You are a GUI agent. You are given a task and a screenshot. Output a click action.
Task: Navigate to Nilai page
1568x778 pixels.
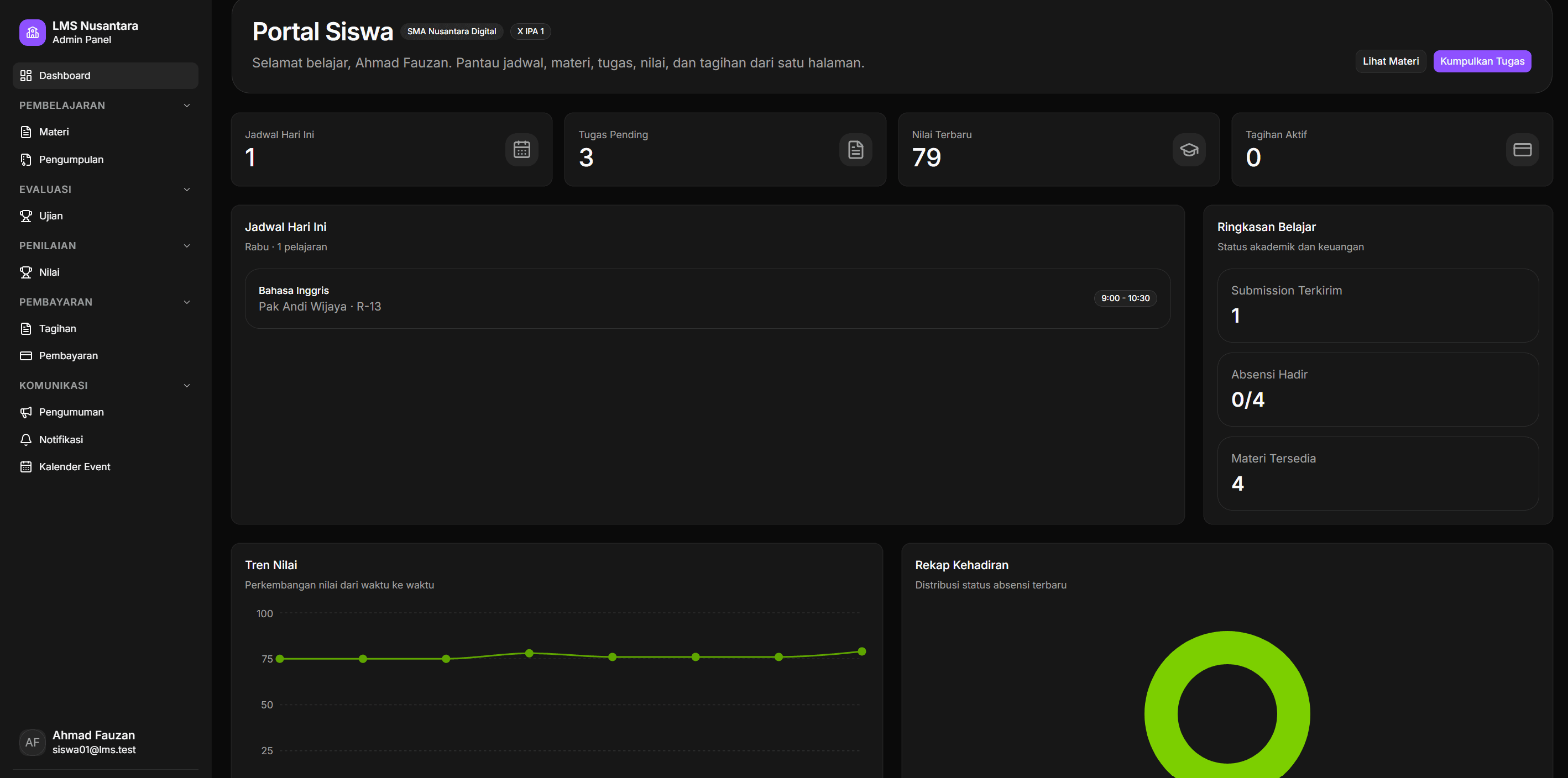coord(105,272)
